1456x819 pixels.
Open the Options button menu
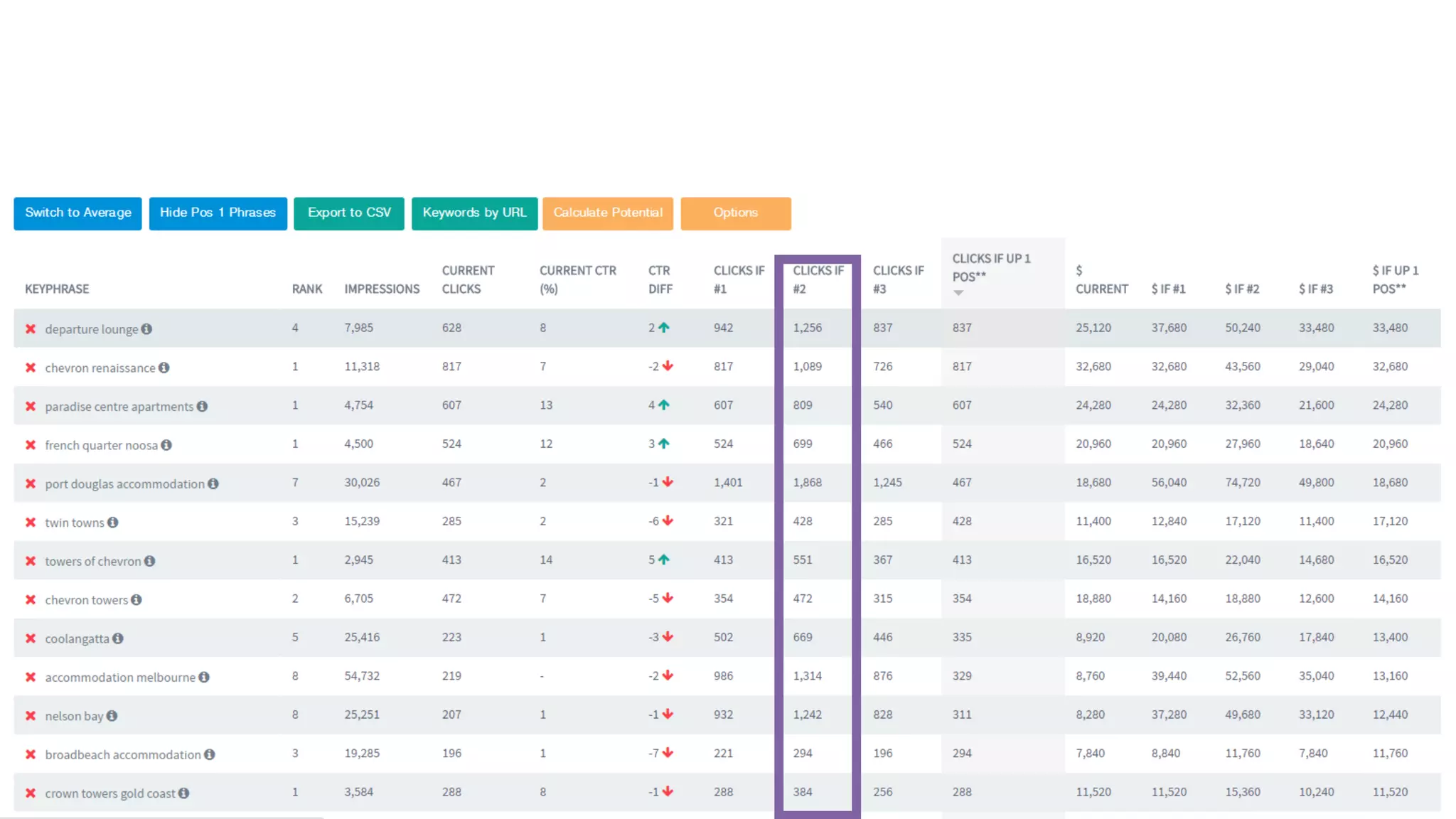click(x=735, y=213)
